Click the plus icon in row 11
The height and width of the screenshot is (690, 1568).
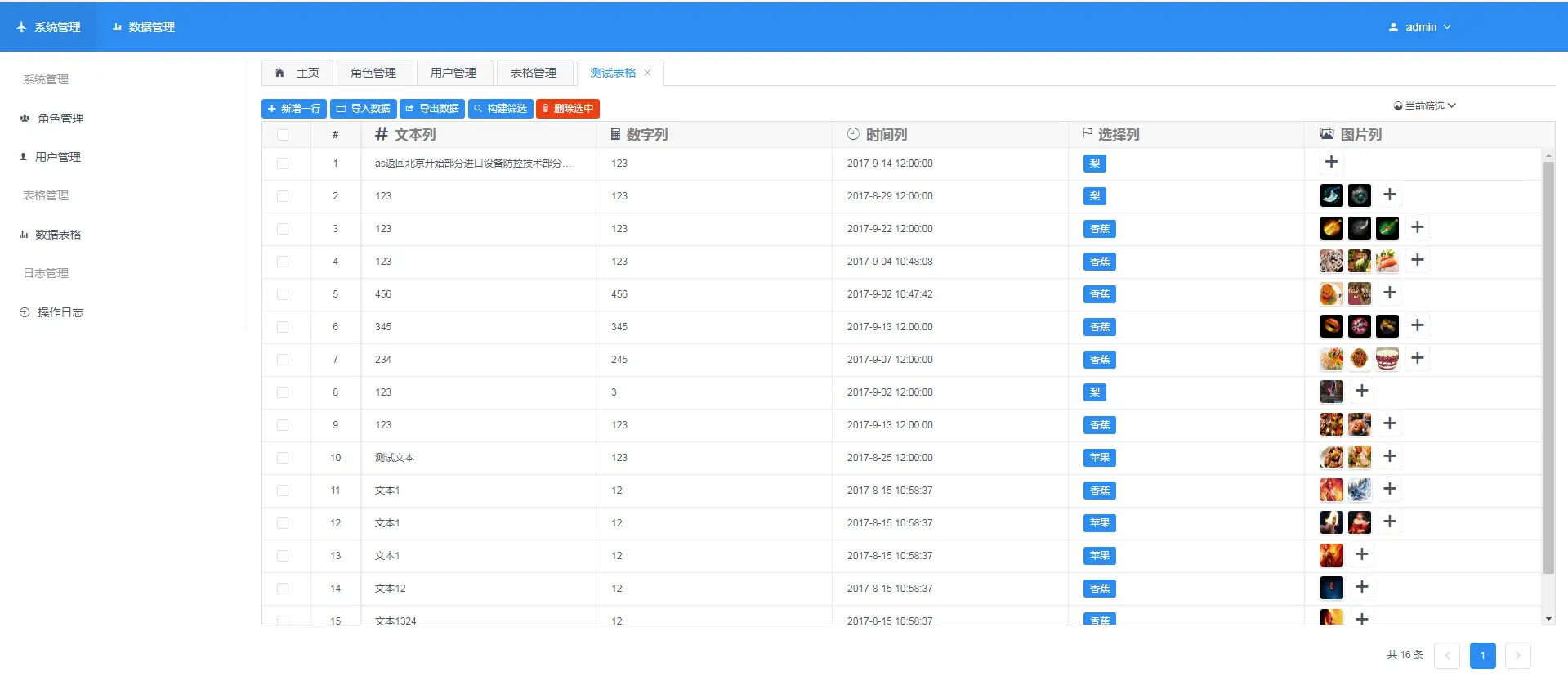click(x=1390, y=489)
